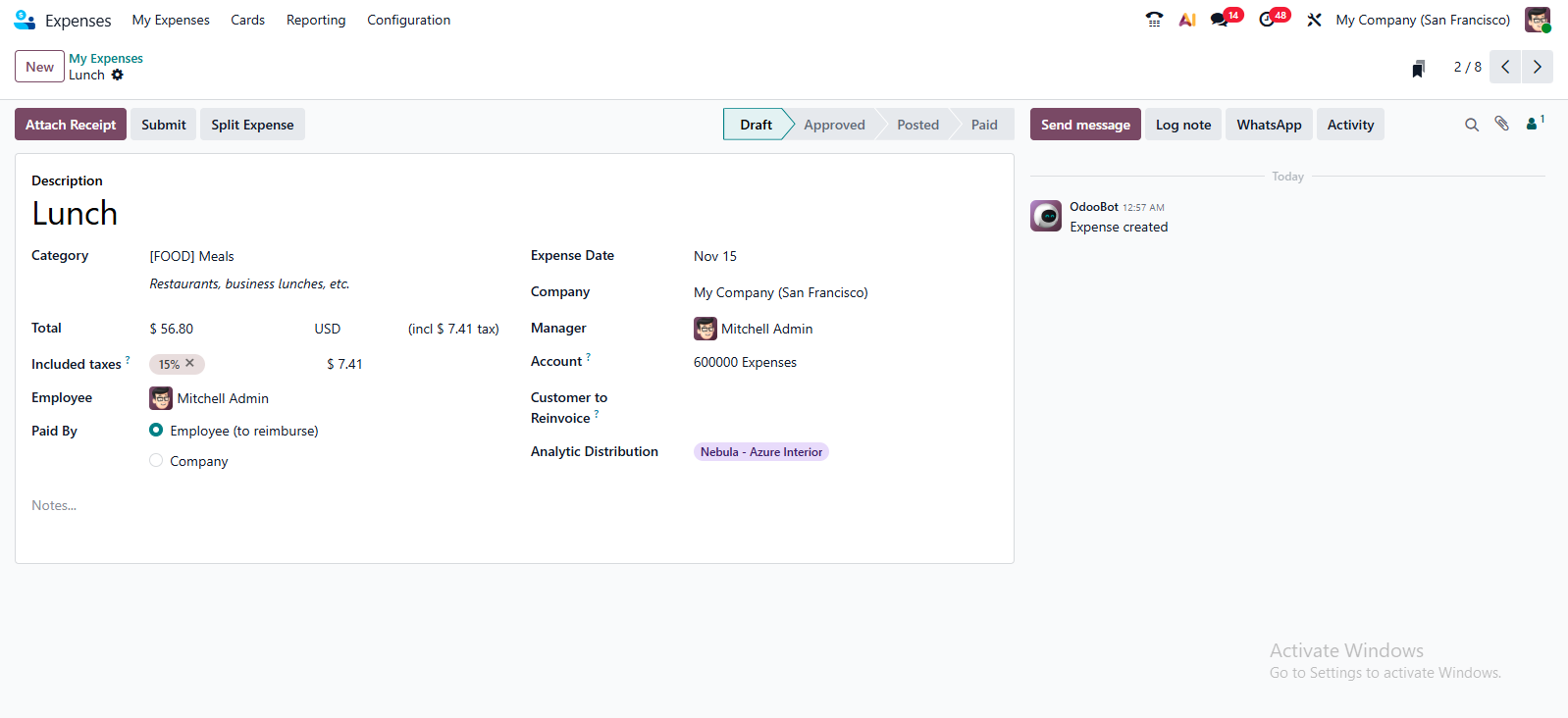Open the activities clock icon

tap(1267, 20)
